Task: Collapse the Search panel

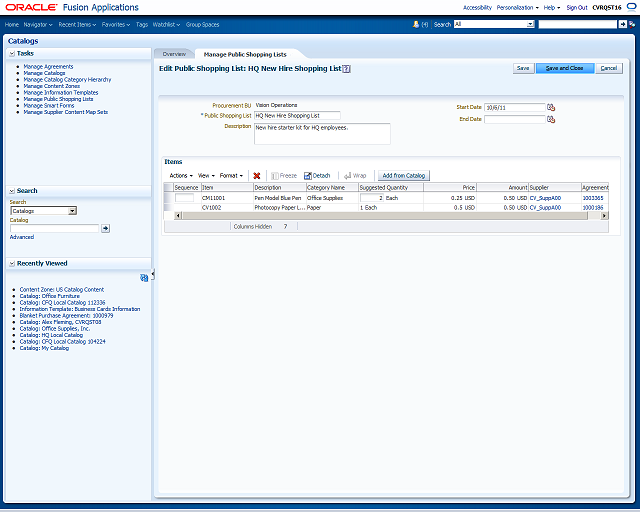Action: click(12, 191)
